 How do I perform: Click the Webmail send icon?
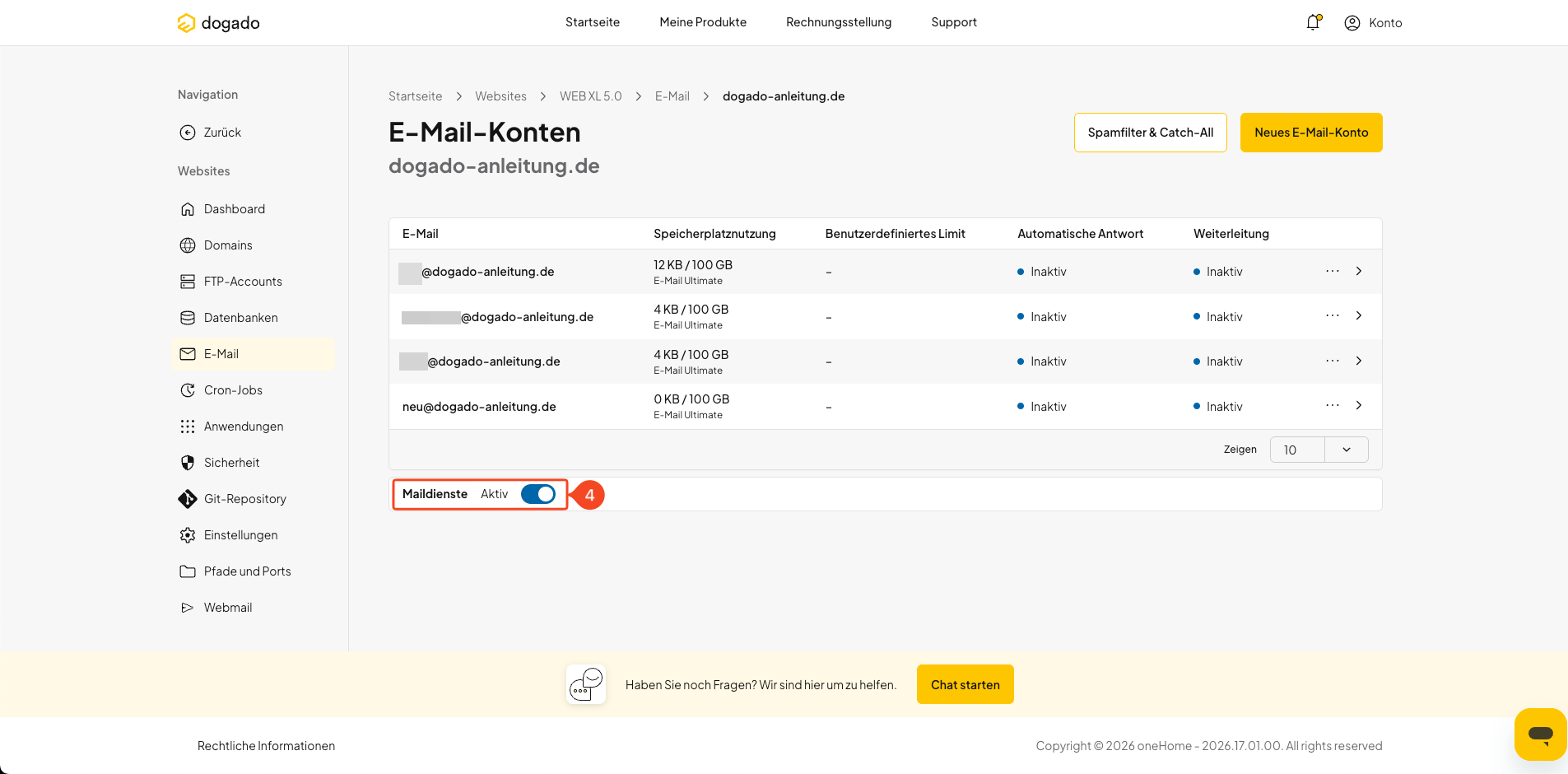[188, 608]
